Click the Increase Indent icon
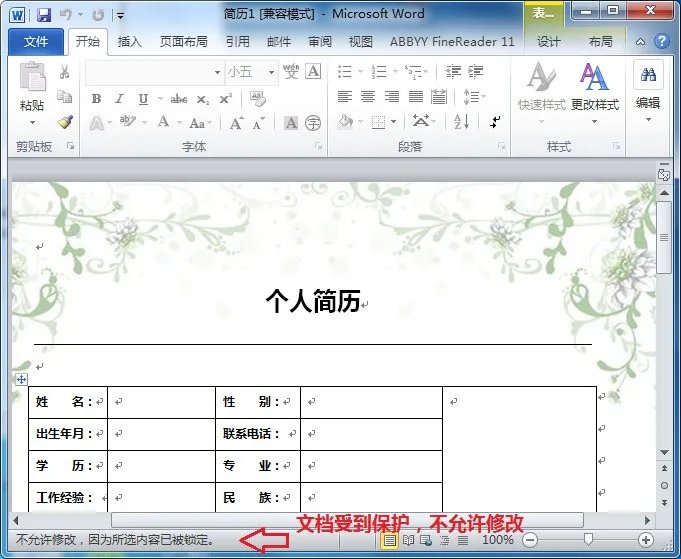Screen dimensions: 681x559 [476, 72]
